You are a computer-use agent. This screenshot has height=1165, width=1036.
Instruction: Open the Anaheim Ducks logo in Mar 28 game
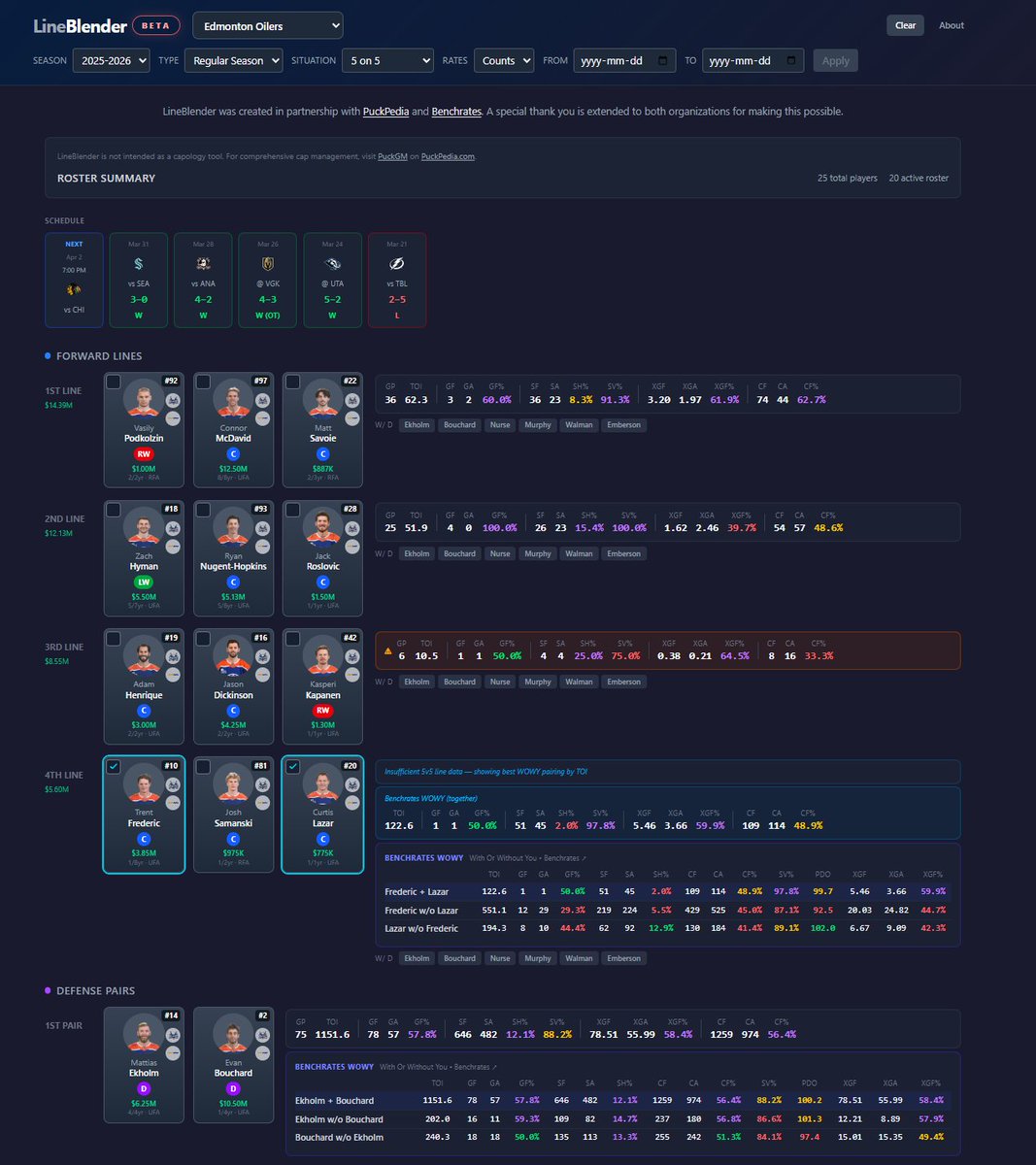point(203,264)
